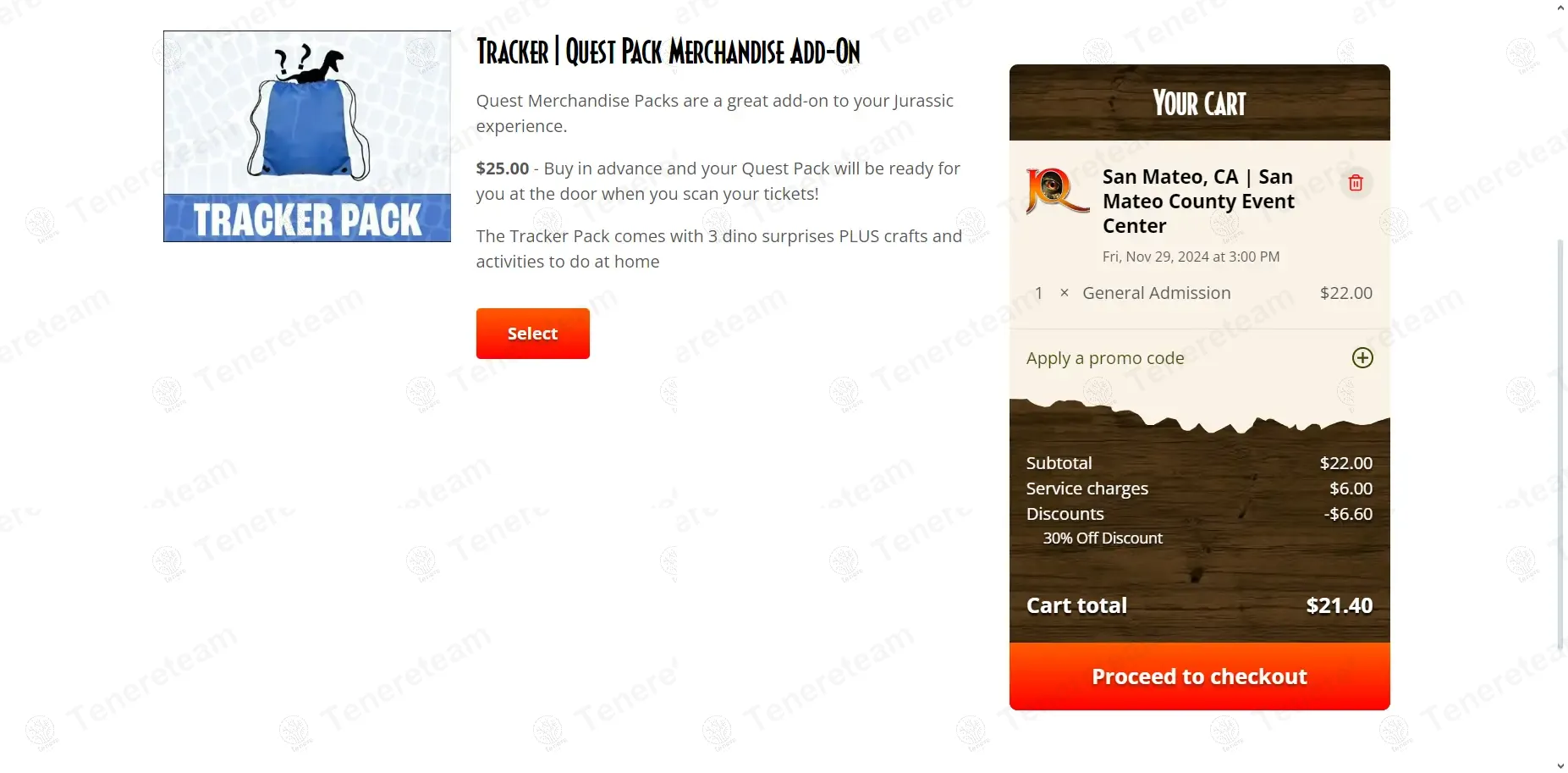Open the Tracker Pack product image
The width and height of the screenshot is (1568, 773).
pos(307,136)
